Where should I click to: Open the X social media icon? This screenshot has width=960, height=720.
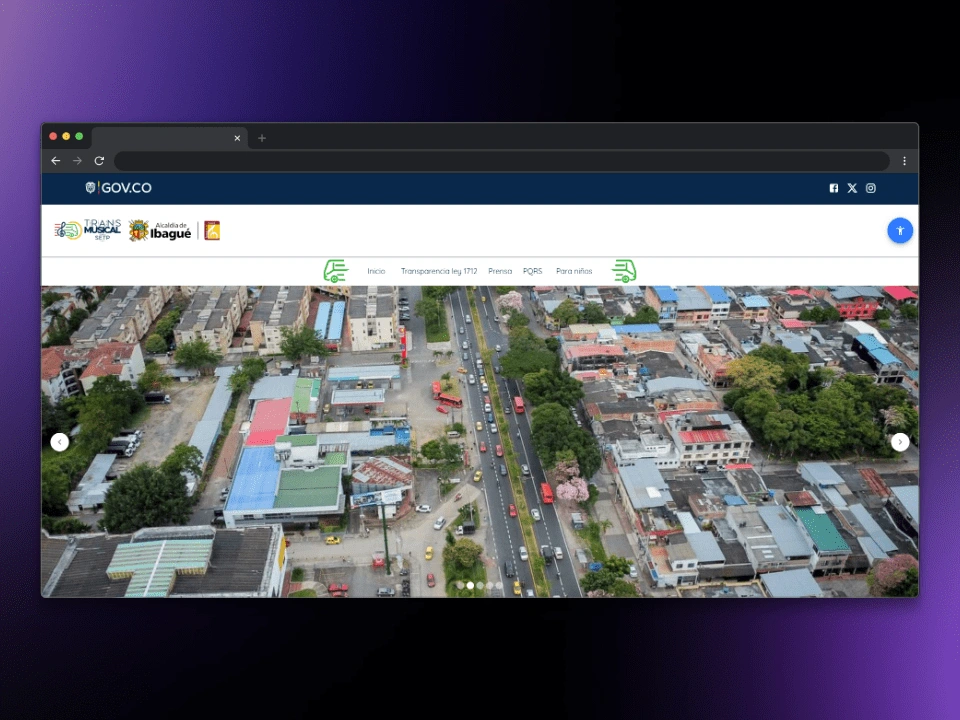pyautogui.click(x=852, y=188)
